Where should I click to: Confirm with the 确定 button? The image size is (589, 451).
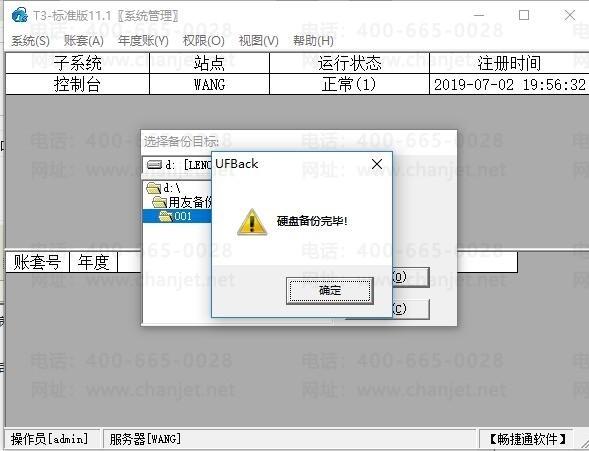click(x=329, y=290)
